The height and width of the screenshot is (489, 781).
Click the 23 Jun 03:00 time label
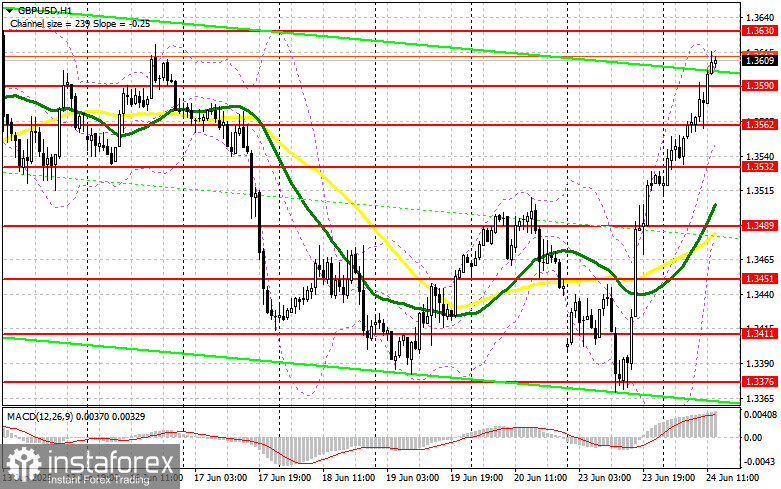[605, 478]
